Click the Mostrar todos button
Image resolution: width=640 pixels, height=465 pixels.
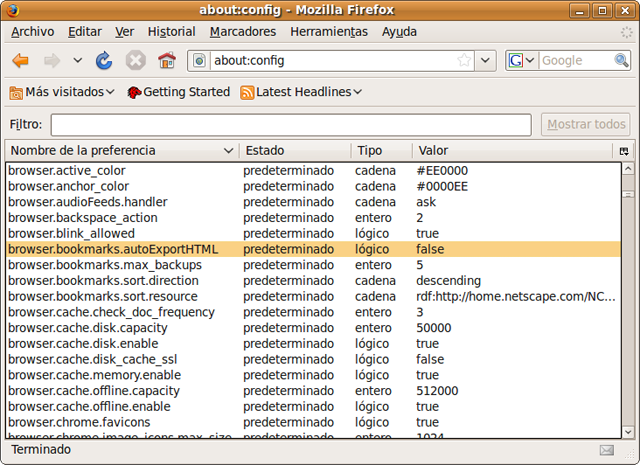pyautogui.click(x=586, y=125)
